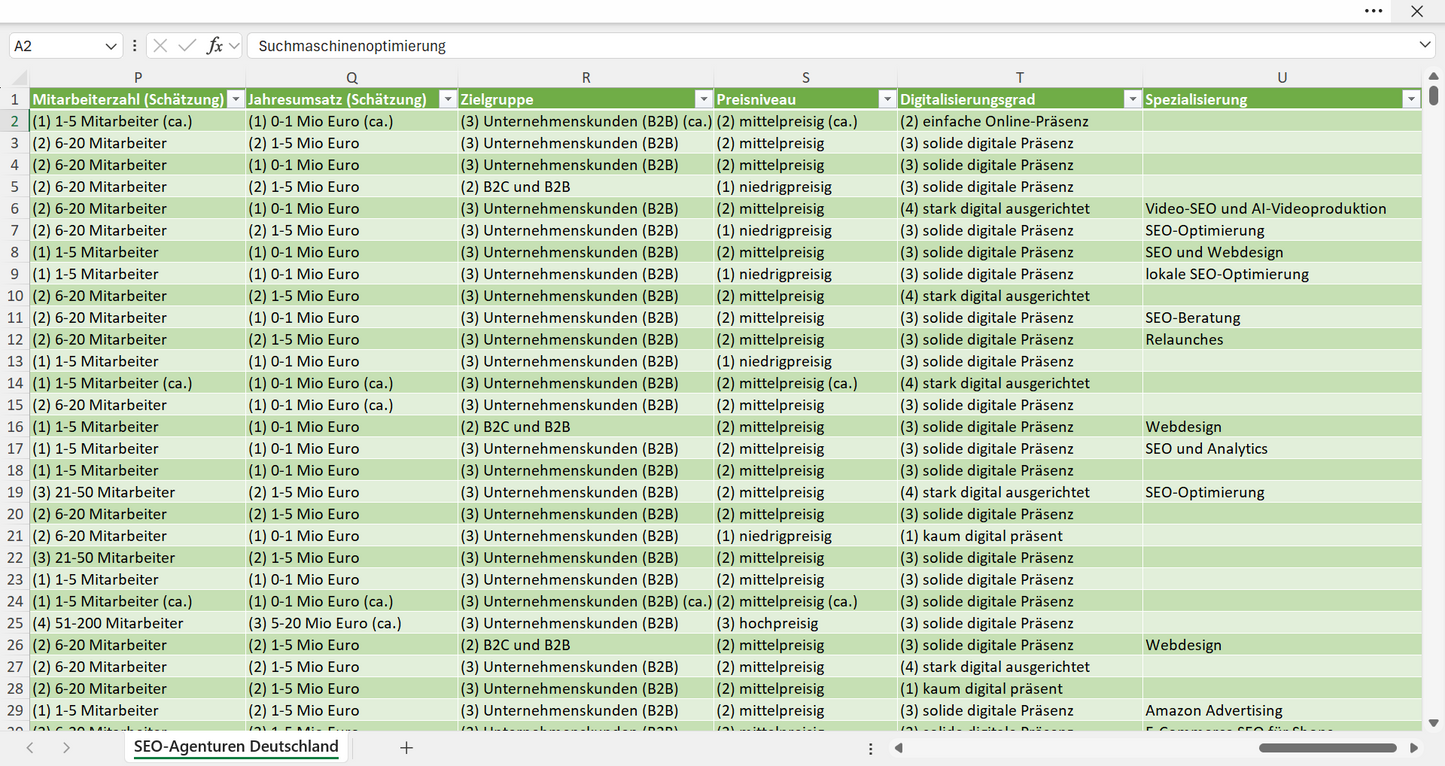Open the three-dots more options menu
This screenshot has height=766, width=1445.
[1374, 11]
